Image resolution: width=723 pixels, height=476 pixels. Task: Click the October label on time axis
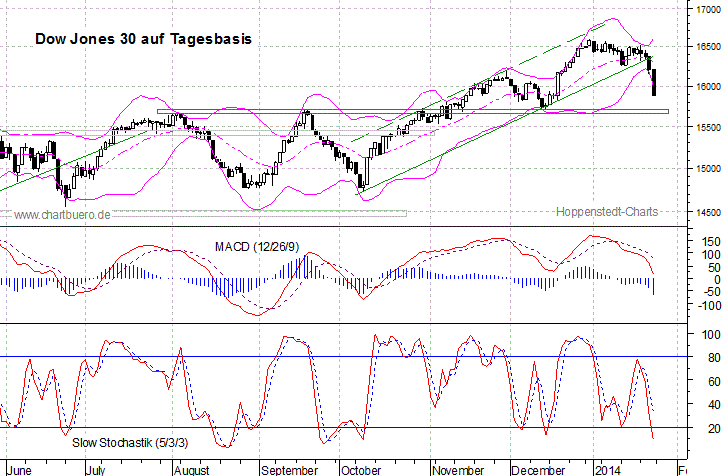point(361,470)
